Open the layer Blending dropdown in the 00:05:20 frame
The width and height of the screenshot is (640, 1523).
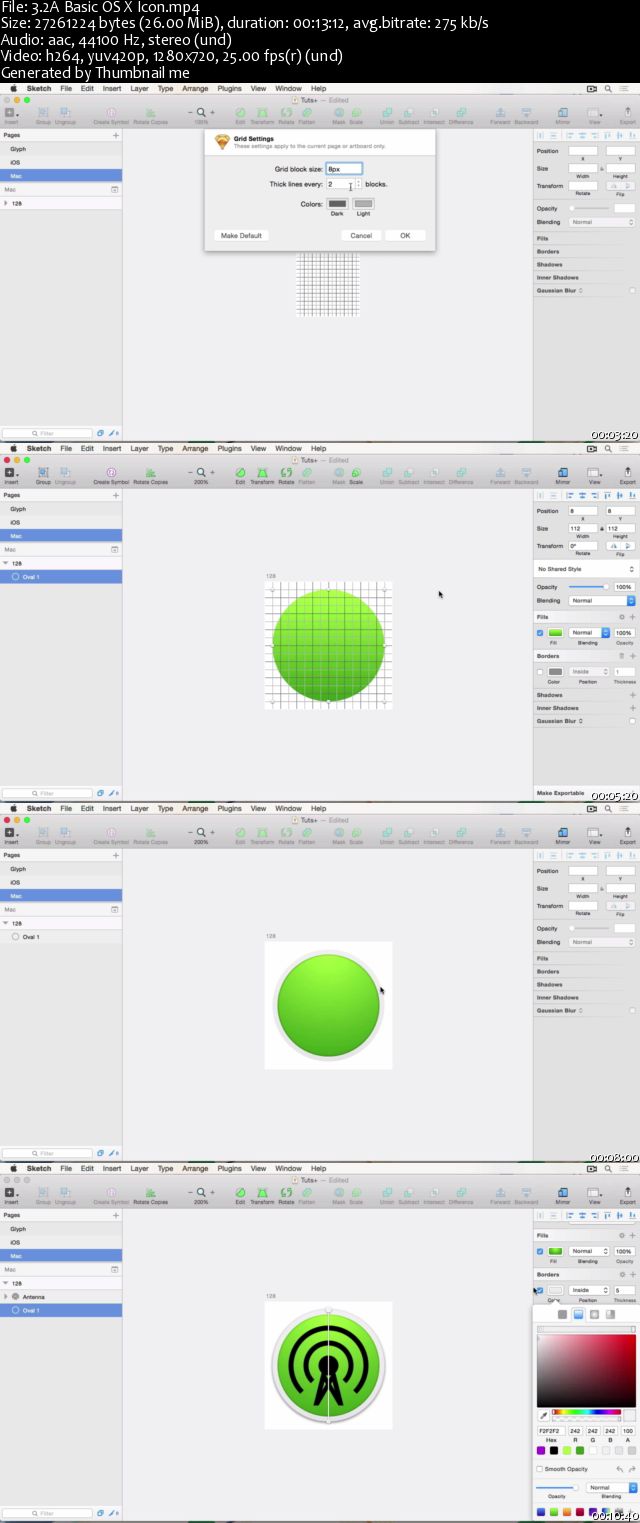point(602,601)
